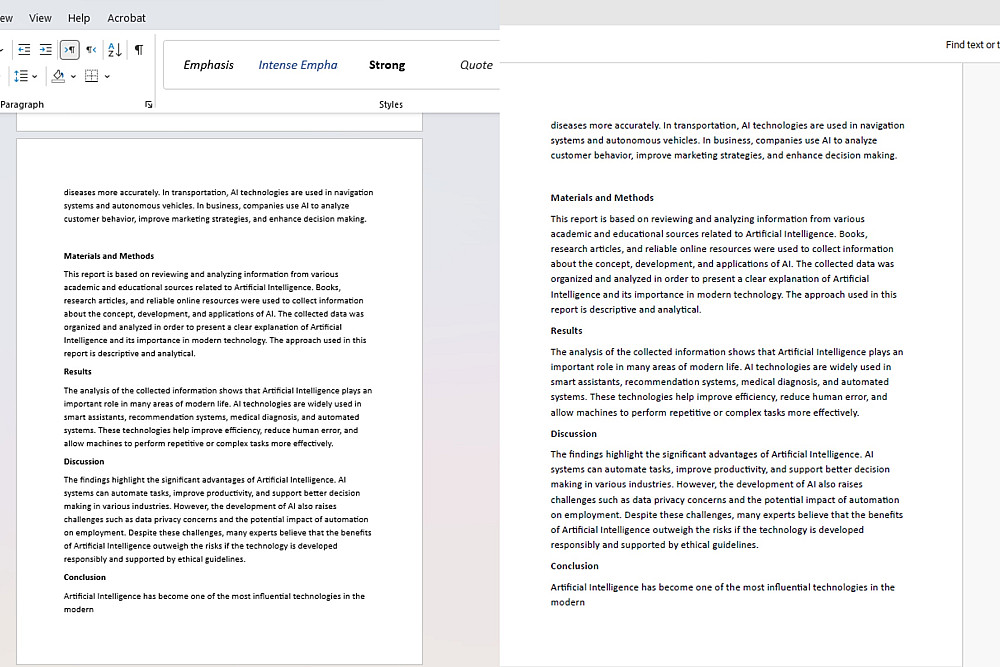The image size is (1000, 667).
Task: Open the View ribbon tab
Action: click(x=40, y=18)
